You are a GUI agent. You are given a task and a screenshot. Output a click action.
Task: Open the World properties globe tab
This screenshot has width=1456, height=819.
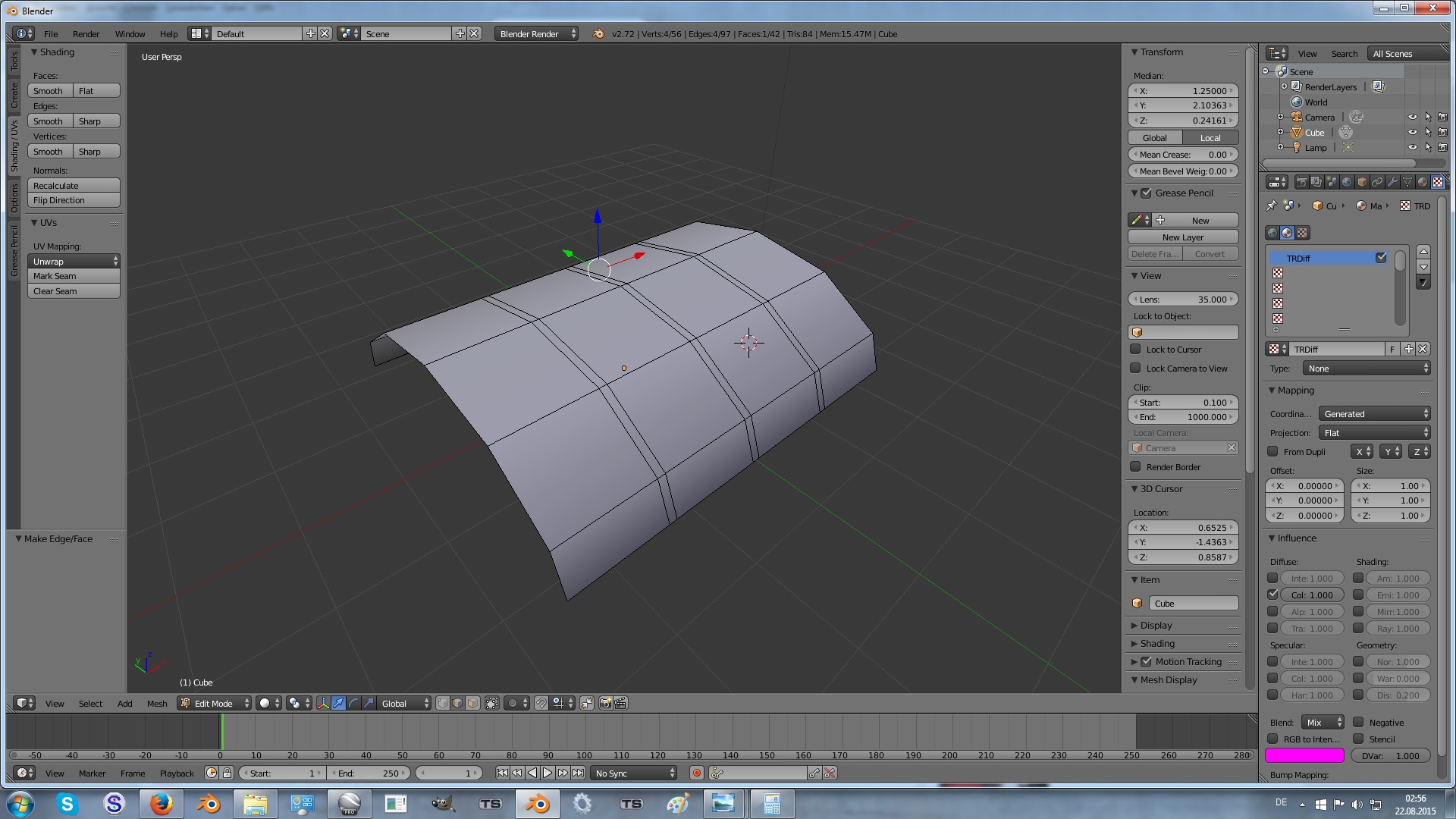(1347, 182)
